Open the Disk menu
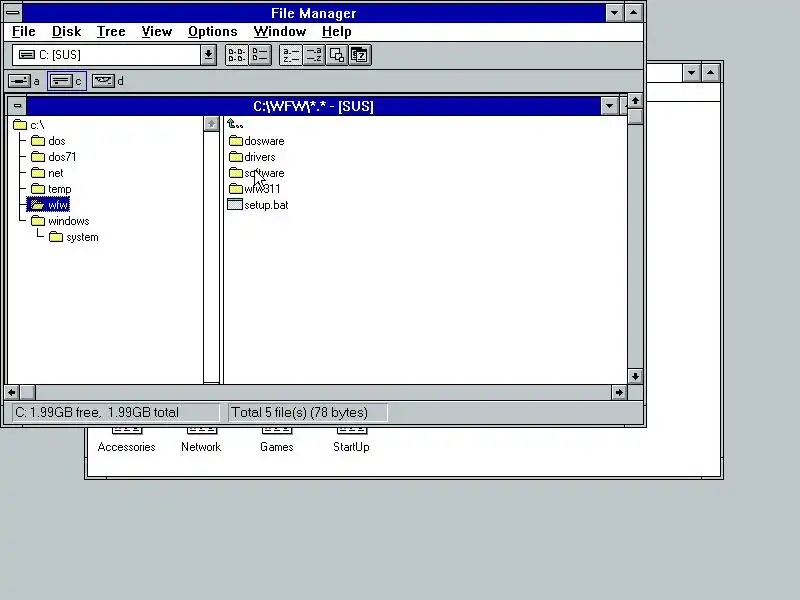This screenshot has height=600, width=800. [66, 32]
